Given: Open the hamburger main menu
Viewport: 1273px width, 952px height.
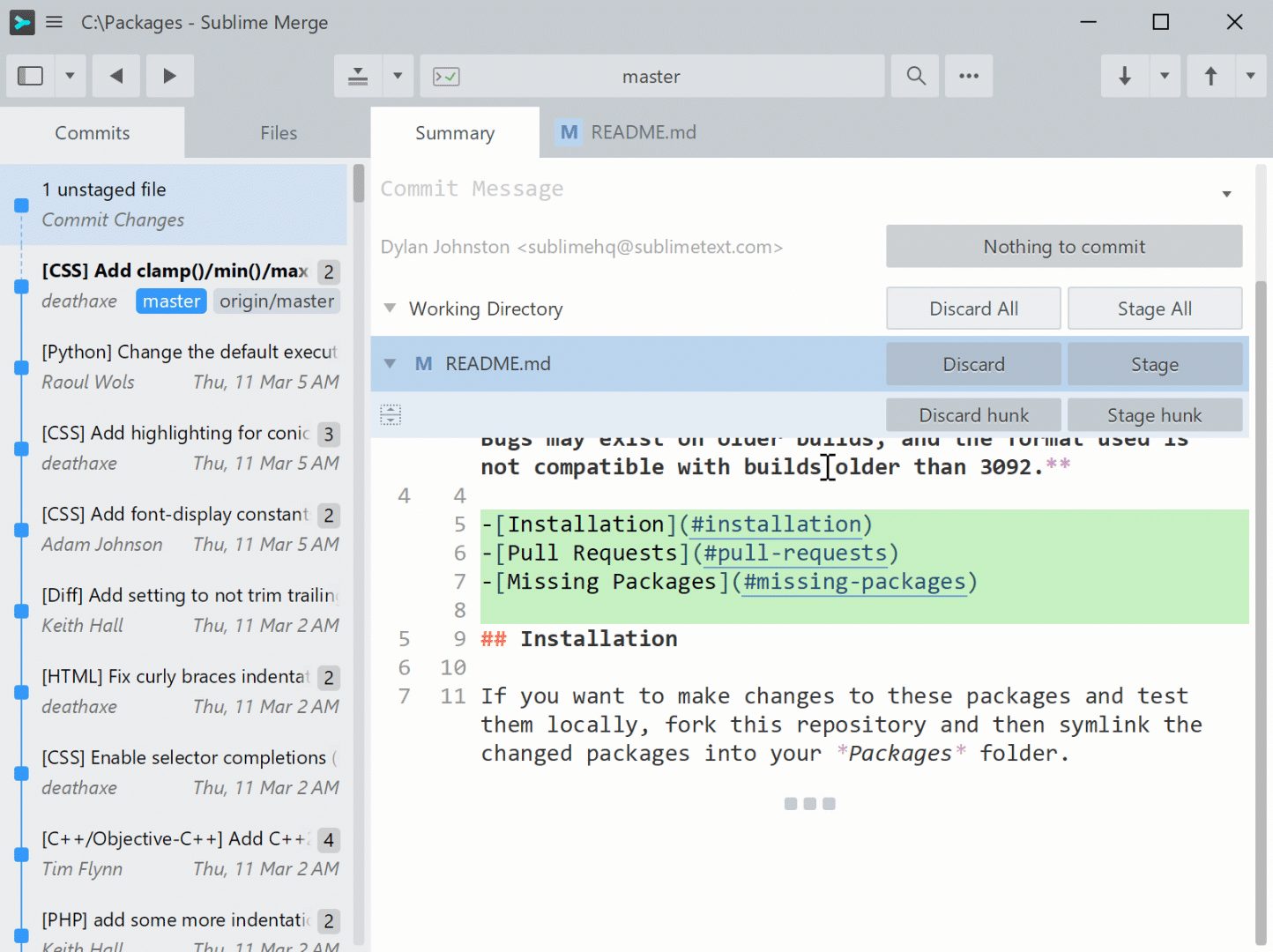Looking at the screenshot, I should [54, 22].
